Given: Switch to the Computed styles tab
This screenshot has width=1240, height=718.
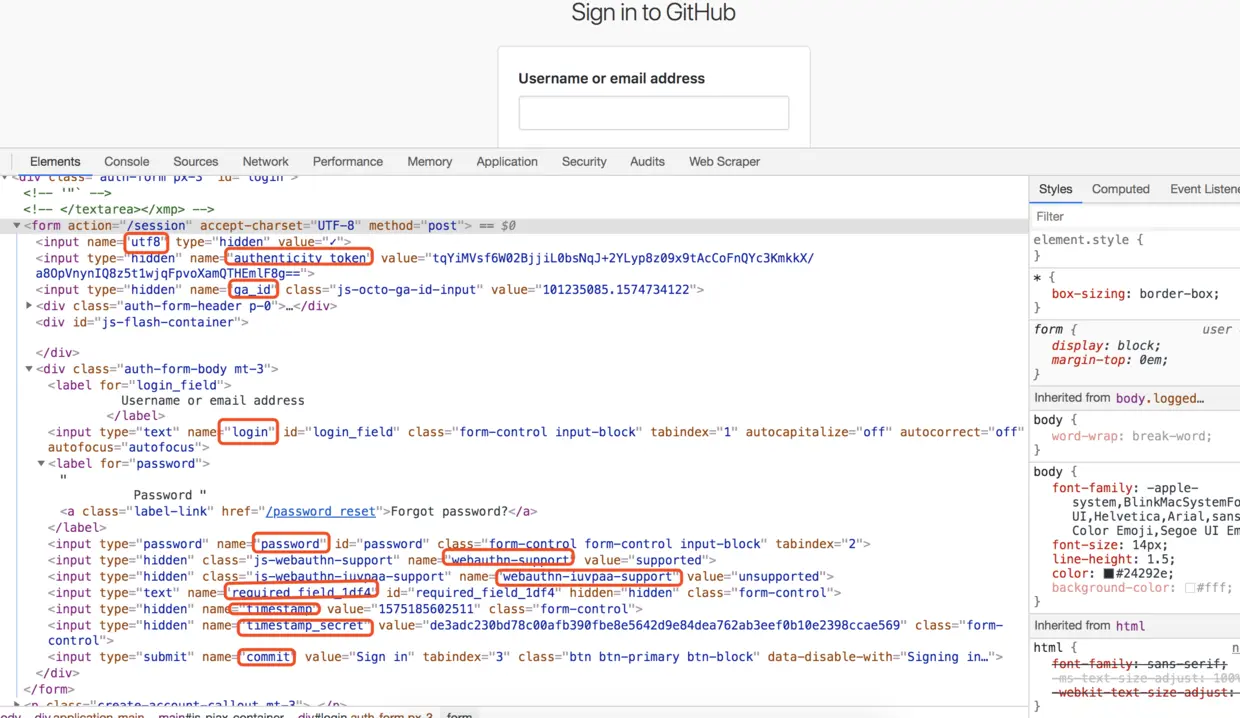Looking at the screenshot, I should pos(1120,189).
